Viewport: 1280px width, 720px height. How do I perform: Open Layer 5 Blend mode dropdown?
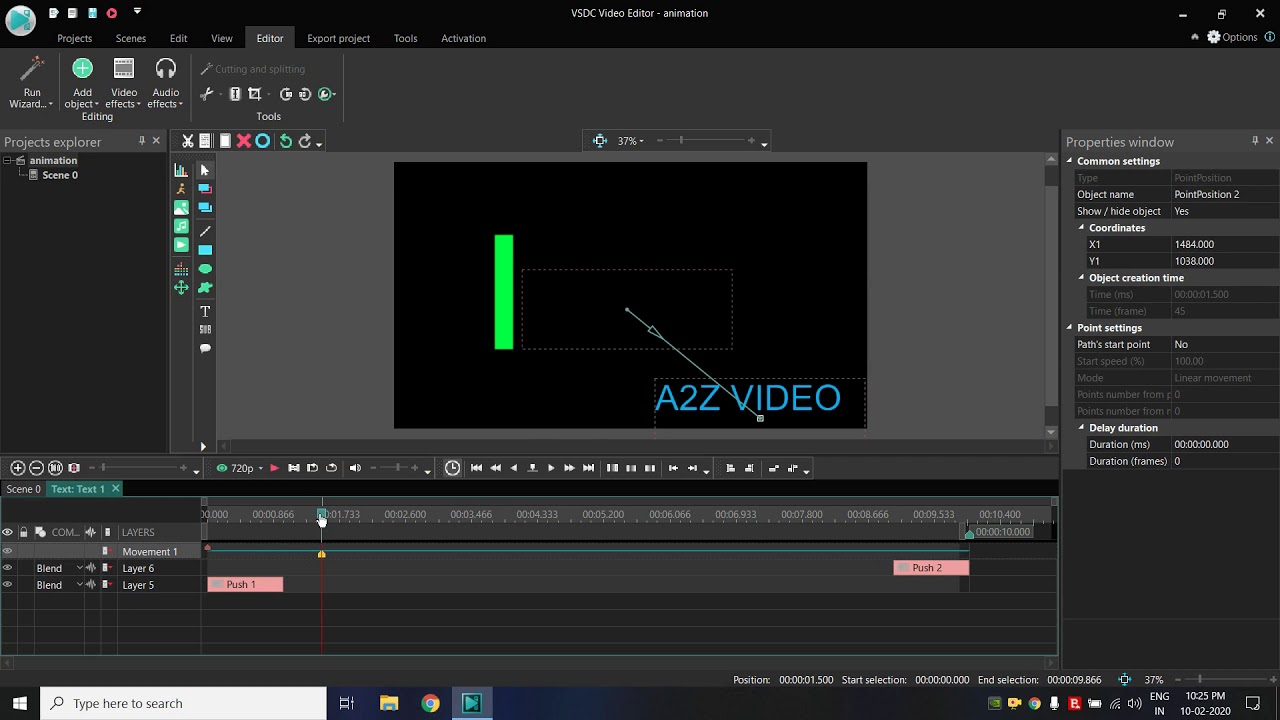coord(80,585)
